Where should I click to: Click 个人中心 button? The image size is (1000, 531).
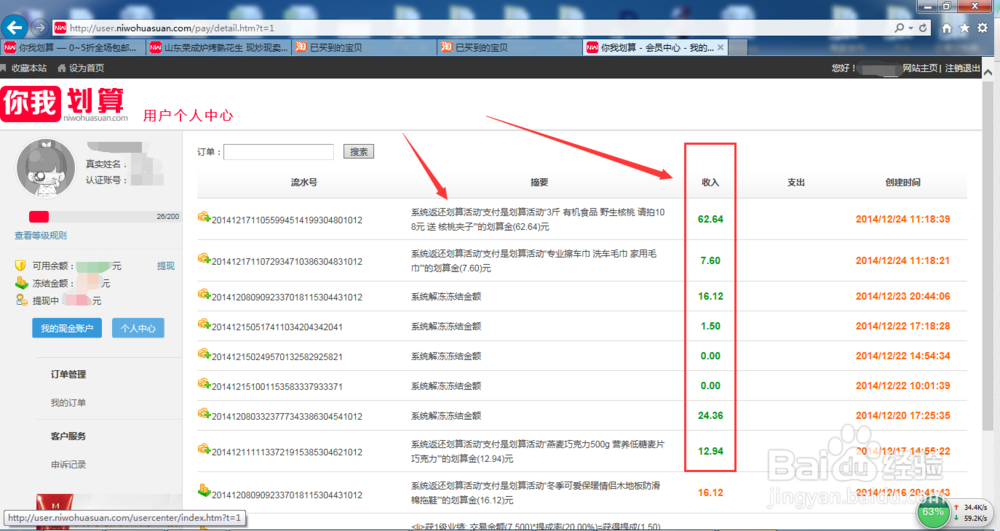coord(138,328)
